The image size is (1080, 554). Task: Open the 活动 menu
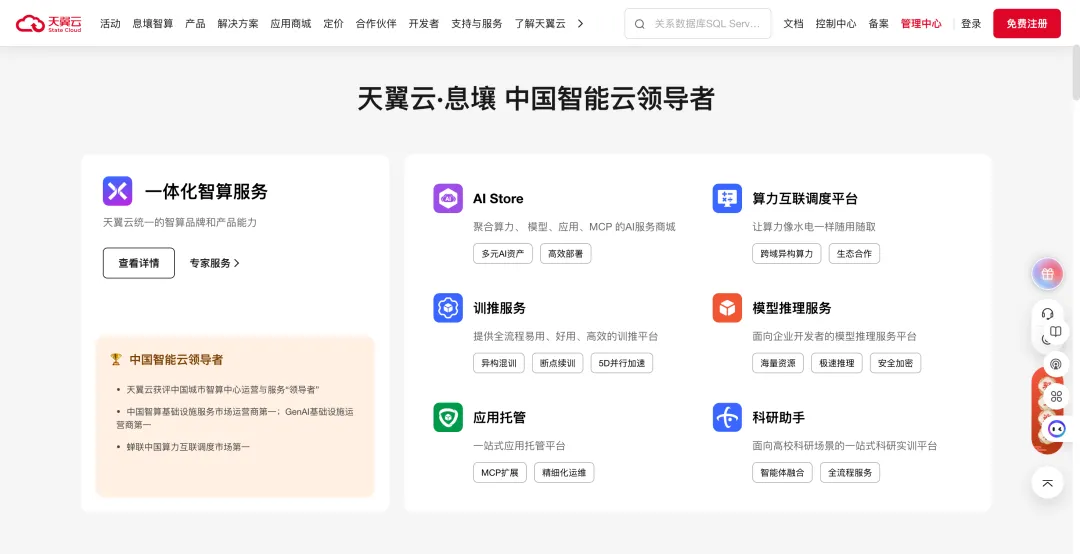point(110,23)
